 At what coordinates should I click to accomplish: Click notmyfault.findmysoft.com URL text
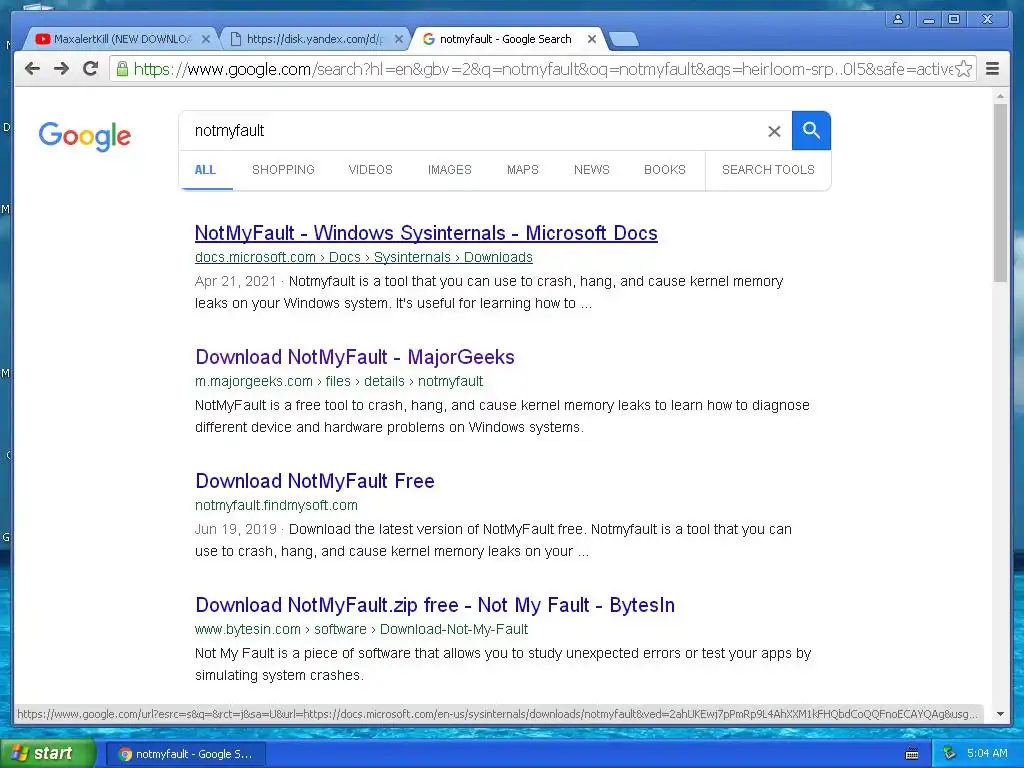276,505
